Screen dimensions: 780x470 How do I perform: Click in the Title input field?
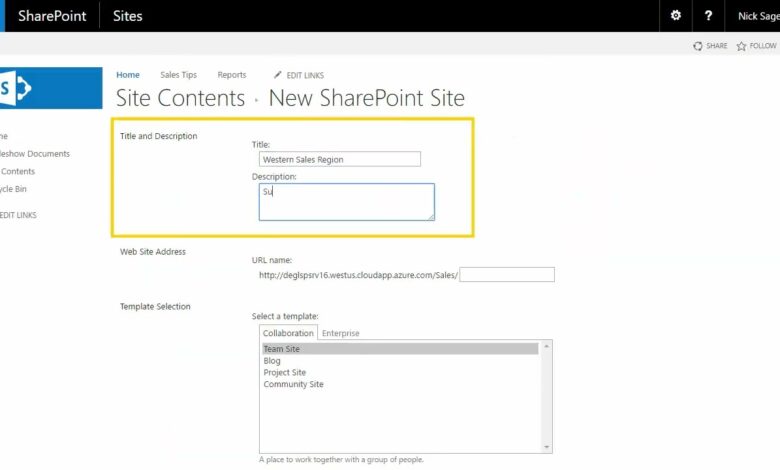point(340,159)
